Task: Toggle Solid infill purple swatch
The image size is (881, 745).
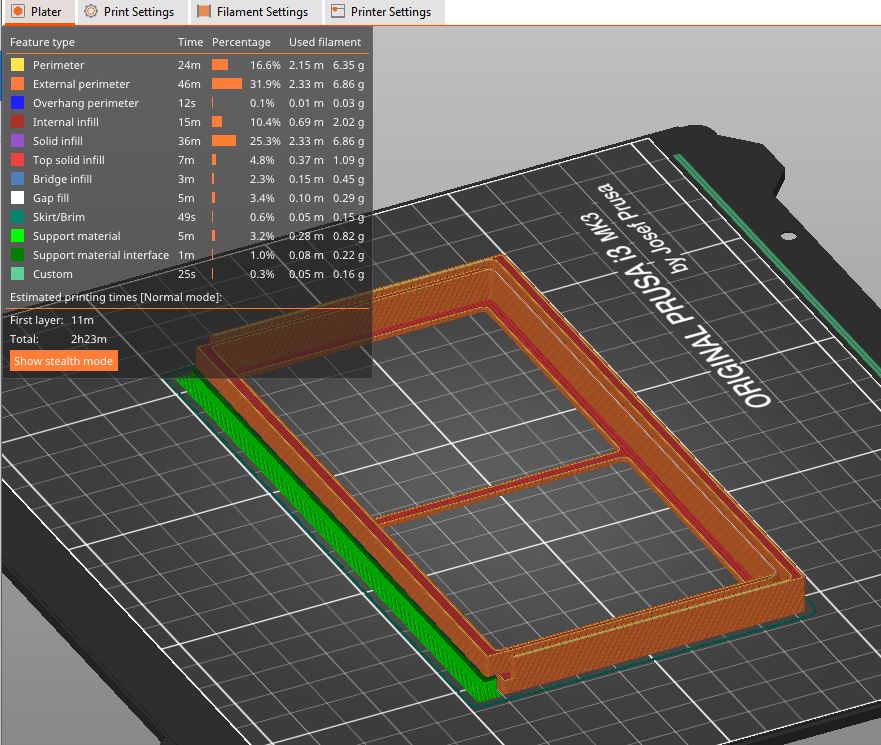Action: 17,141
